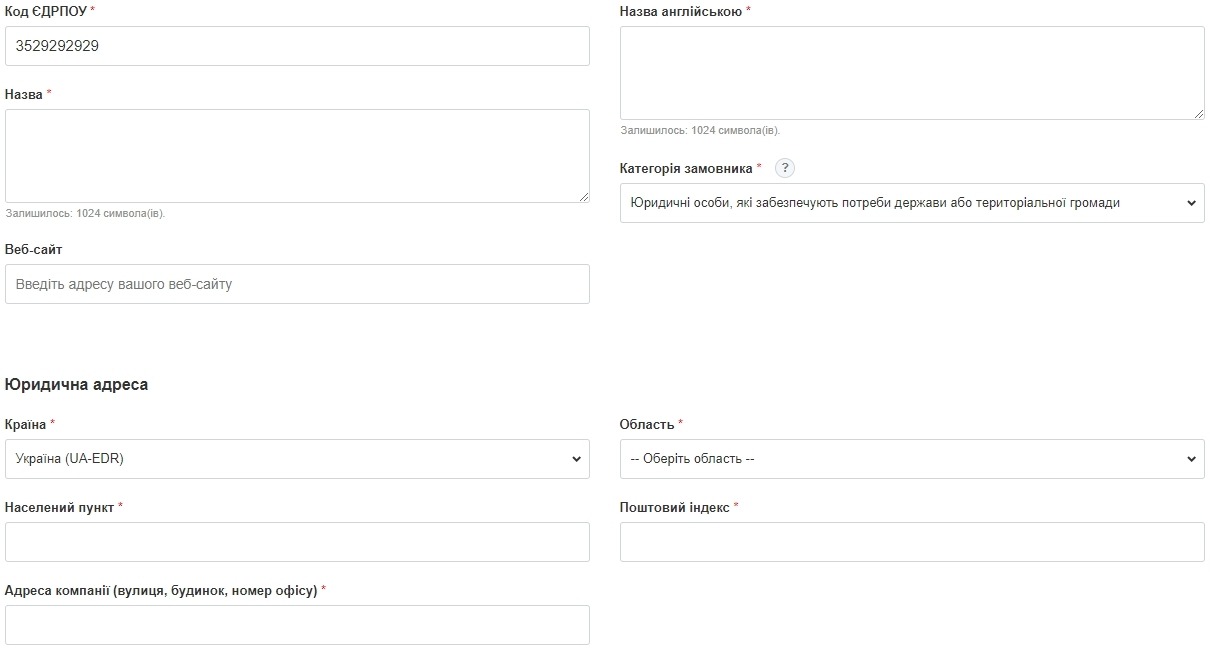Click the Населений пункт label
This screenshot has width=1210, height=650.
click(59, 507)
